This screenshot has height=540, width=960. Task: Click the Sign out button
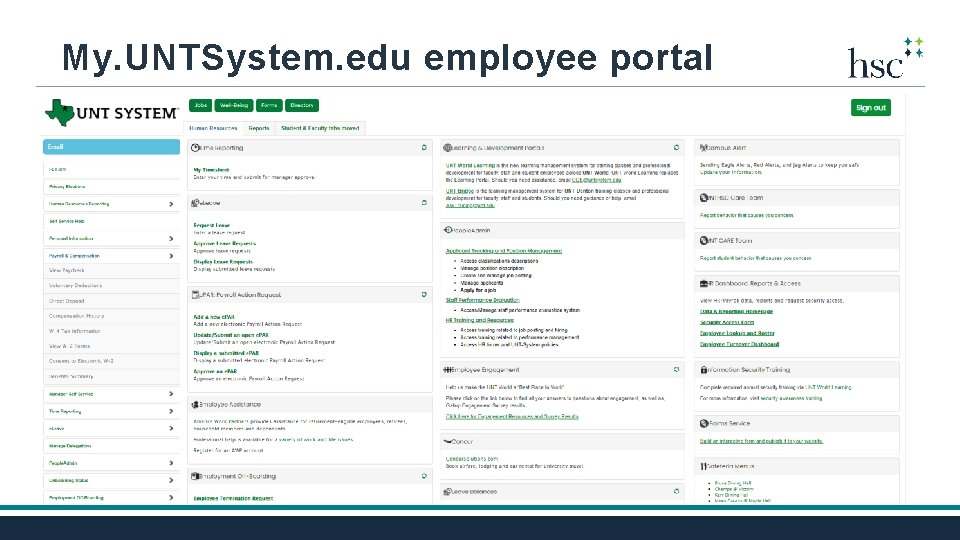pyautogui.click(x=871, y=108)
